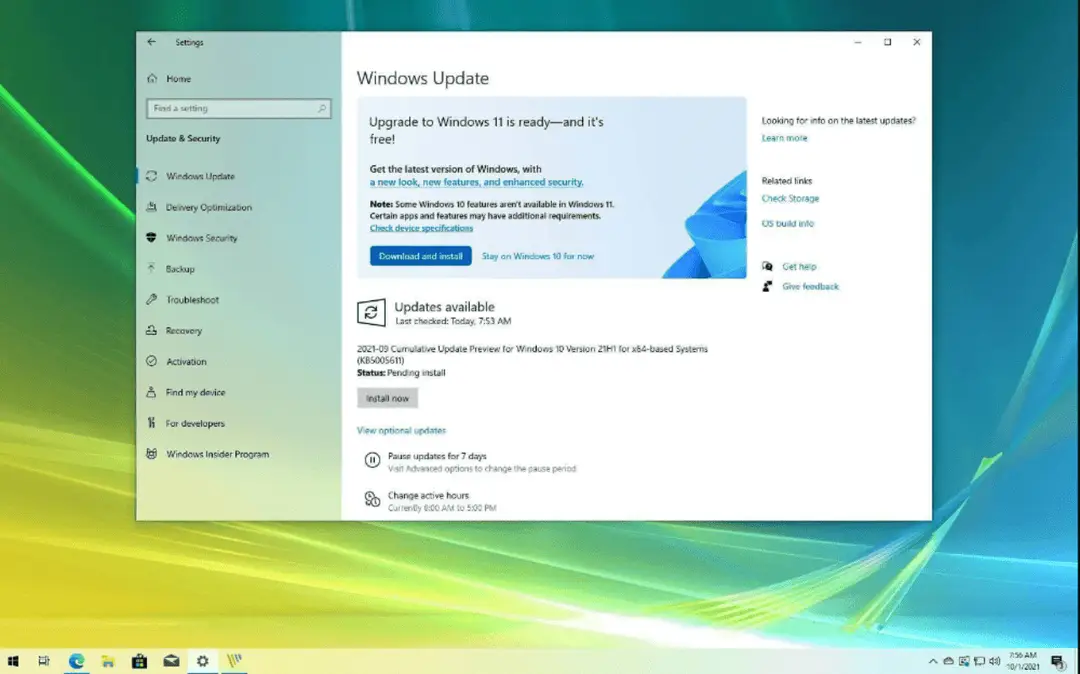Click the Windows Security shield icon
The height and width of the screenshot is (674, 1080).
coord(152,238)
